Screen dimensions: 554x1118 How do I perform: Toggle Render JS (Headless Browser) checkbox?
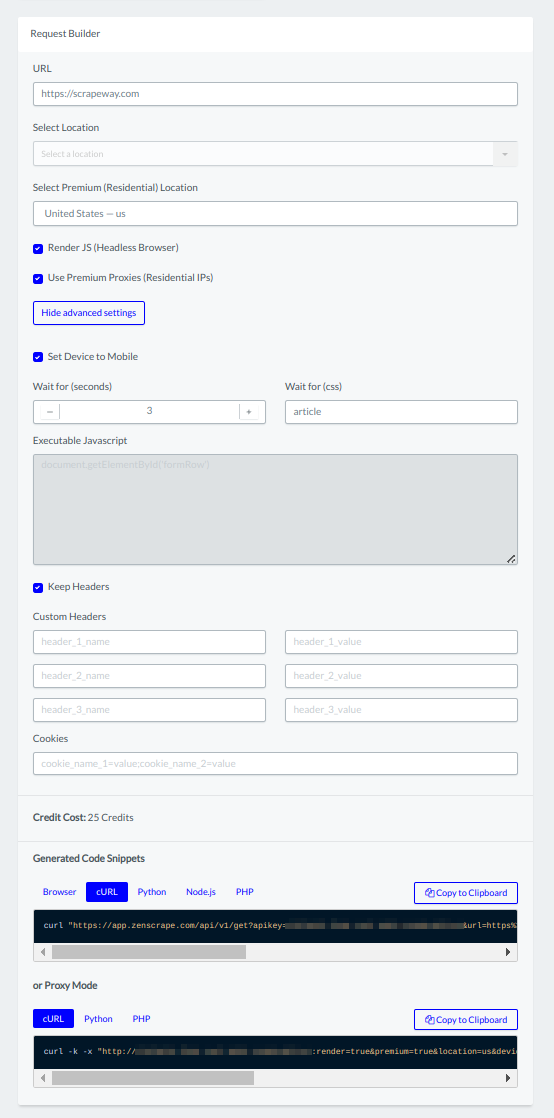39,249
